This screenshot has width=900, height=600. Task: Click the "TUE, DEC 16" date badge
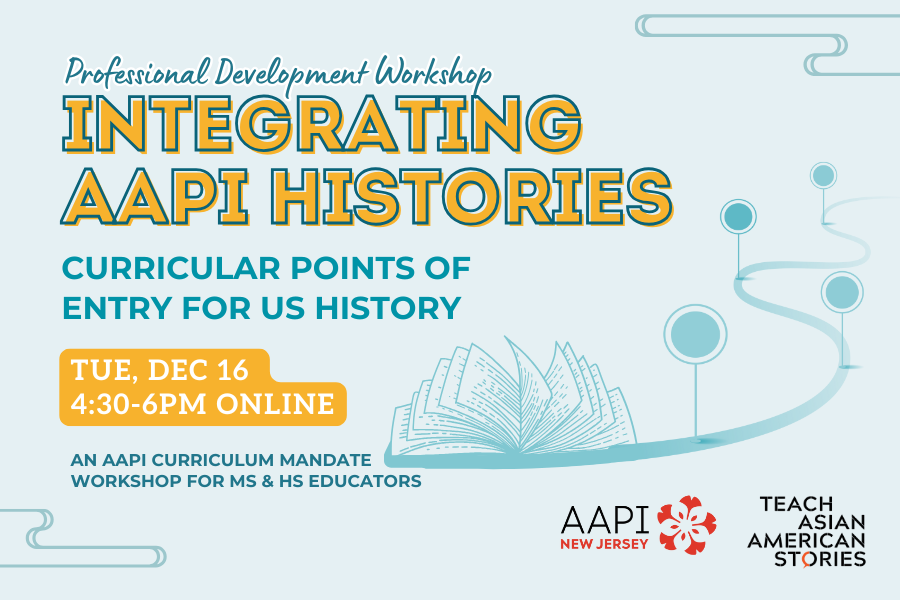tap(161, 369)
